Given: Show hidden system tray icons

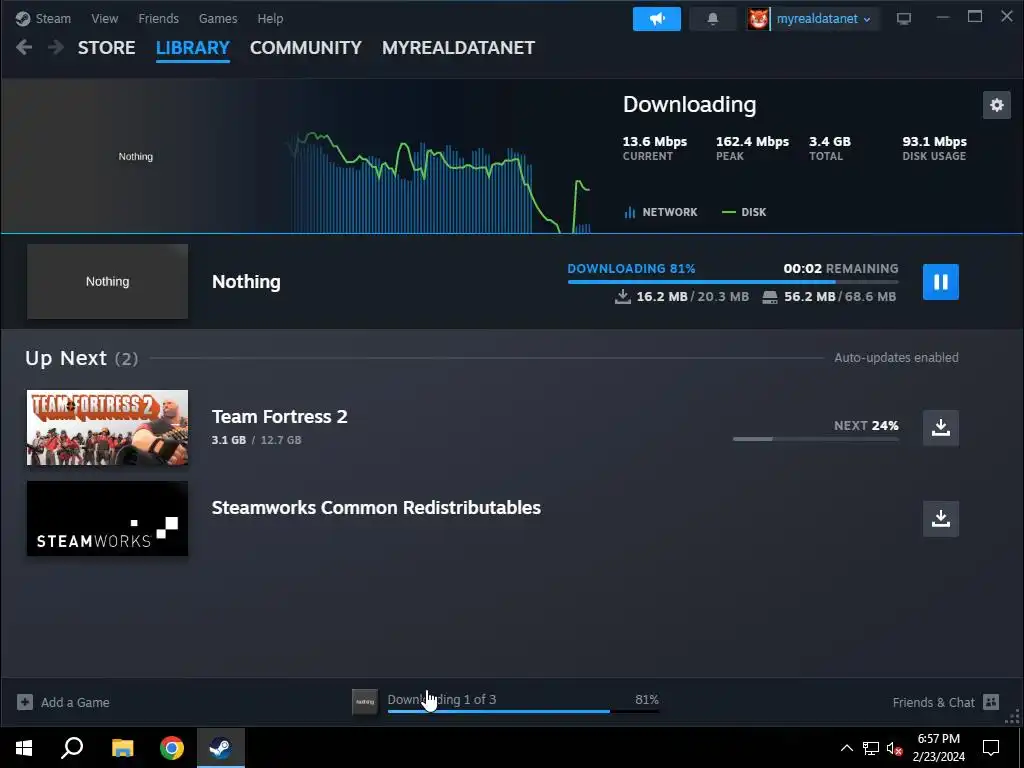Looking at the screenshot, I should tap(846, 748).
